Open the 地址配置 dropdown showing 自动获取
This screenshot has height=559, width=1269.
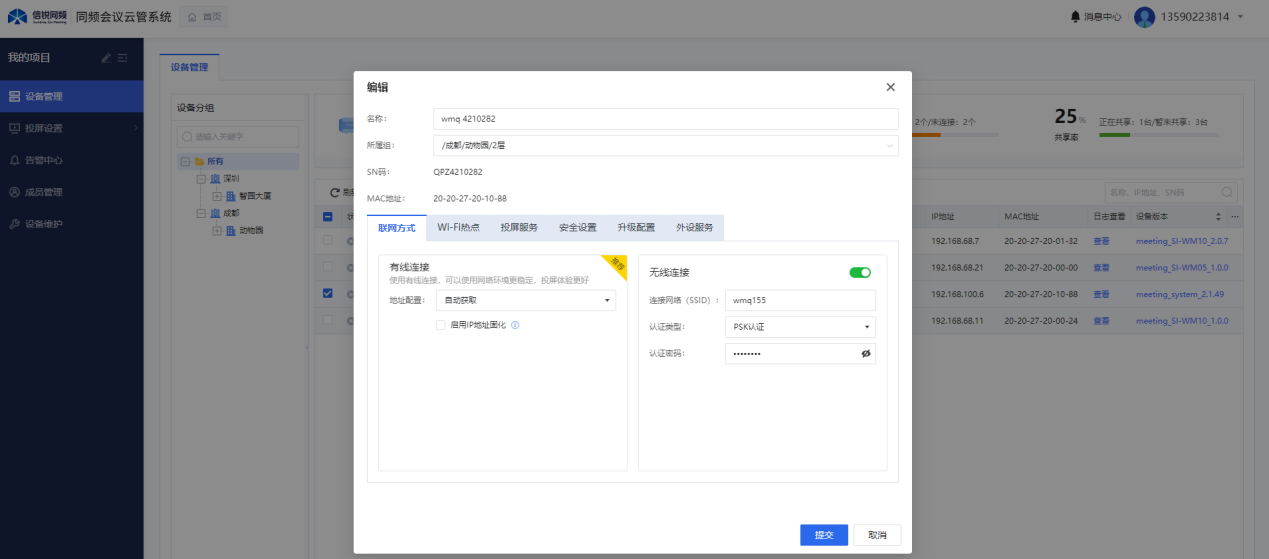click(x=526, y=300)
